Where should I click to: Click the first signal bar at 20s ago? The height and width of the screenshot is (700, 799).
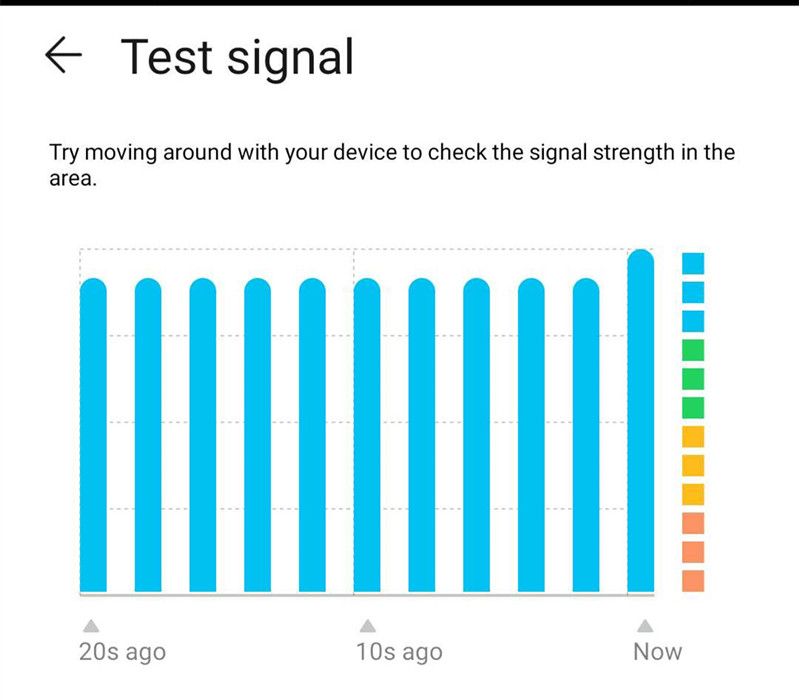tap(93, 435)
